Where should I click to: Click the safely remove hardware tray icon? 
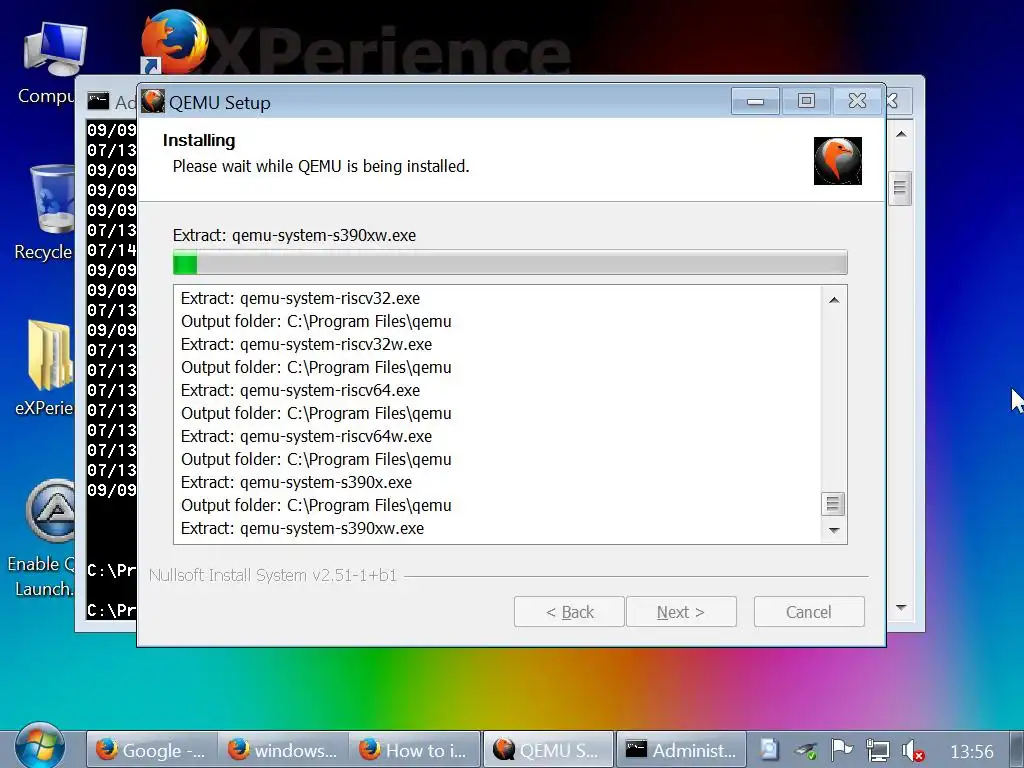805,750
